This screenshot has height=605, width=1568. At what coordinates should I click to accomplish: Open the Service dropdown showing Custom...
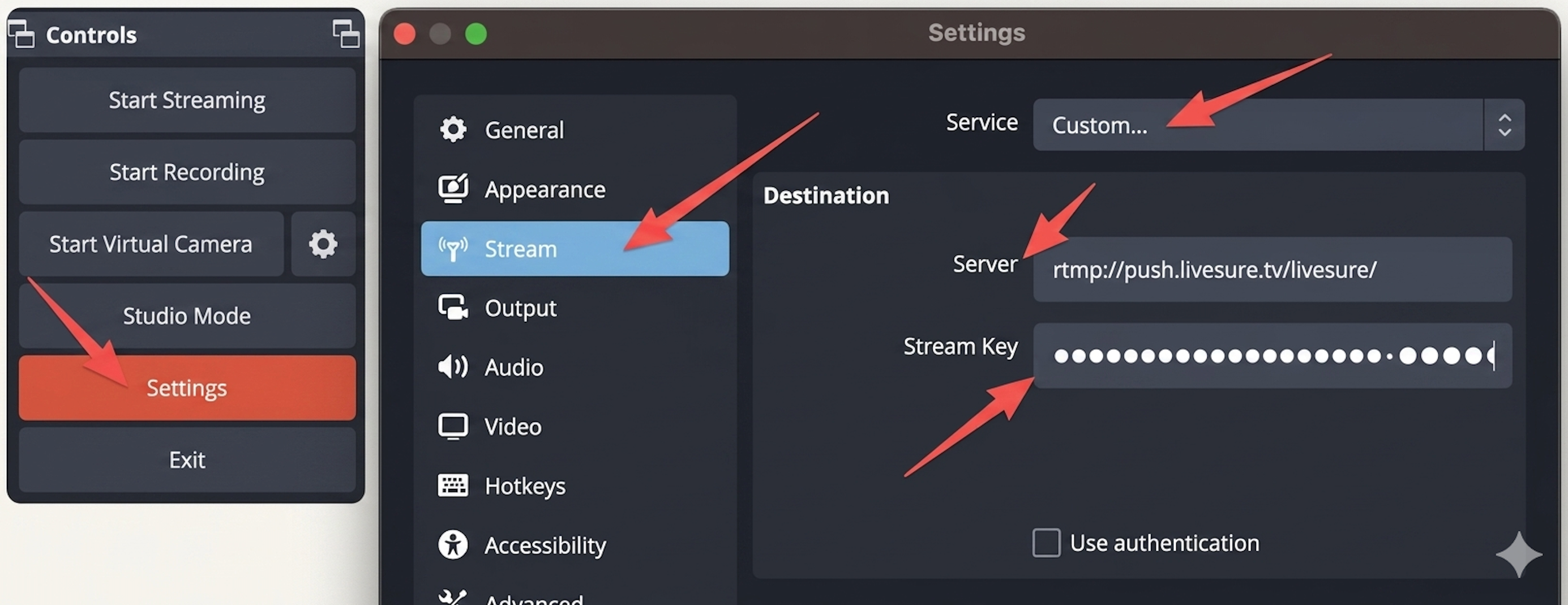coord(1278,125)
